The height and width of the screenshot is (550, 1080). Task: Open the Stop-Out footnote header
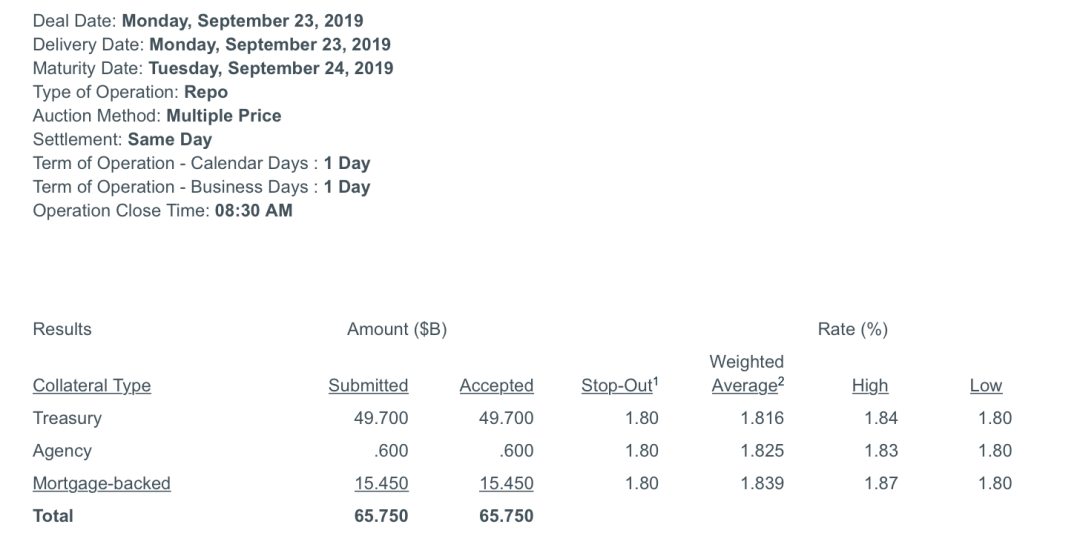[619, 385]
